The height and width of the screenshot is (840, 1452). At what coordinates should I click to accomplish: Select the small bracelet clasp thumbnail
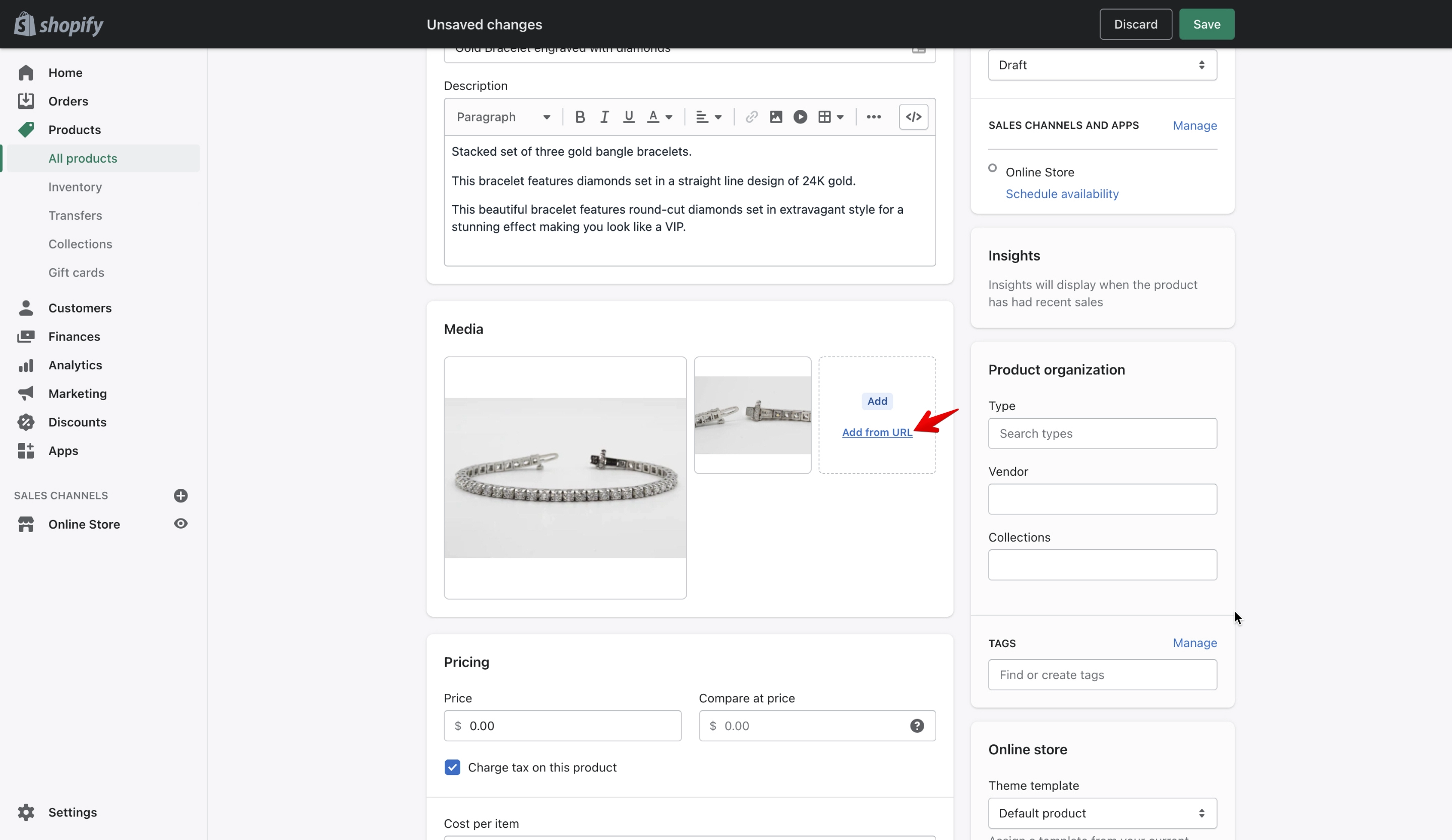pos(752,415)
